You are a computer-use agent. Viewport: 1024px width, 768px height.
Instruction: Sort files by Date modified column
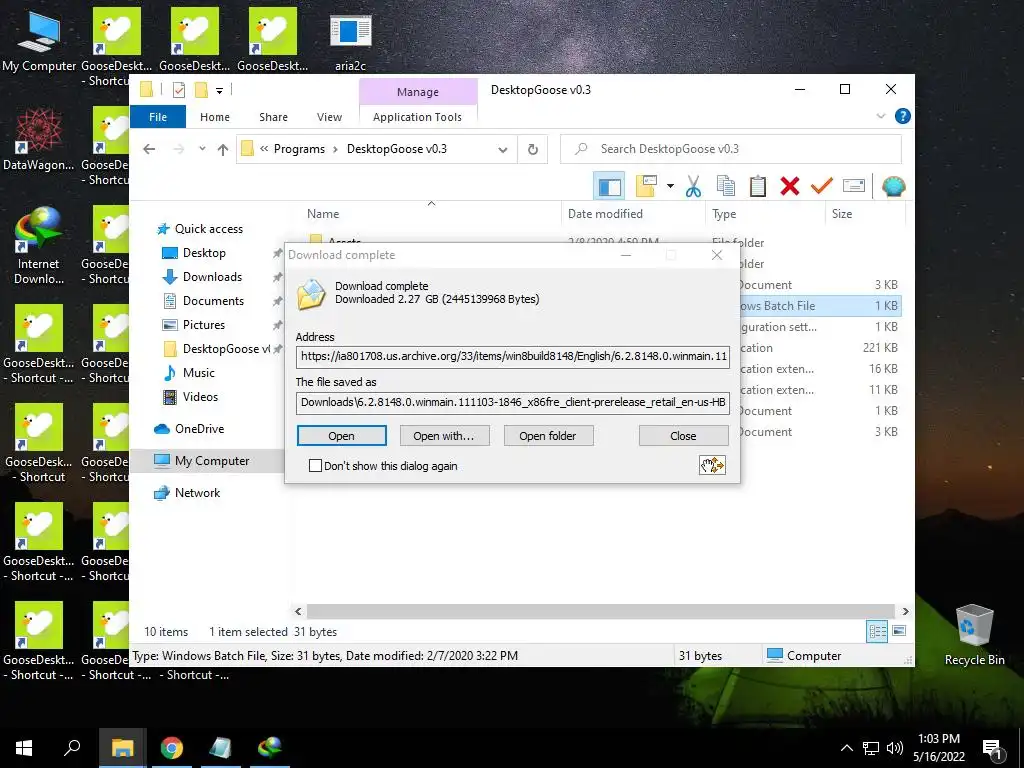click(605, 214)
